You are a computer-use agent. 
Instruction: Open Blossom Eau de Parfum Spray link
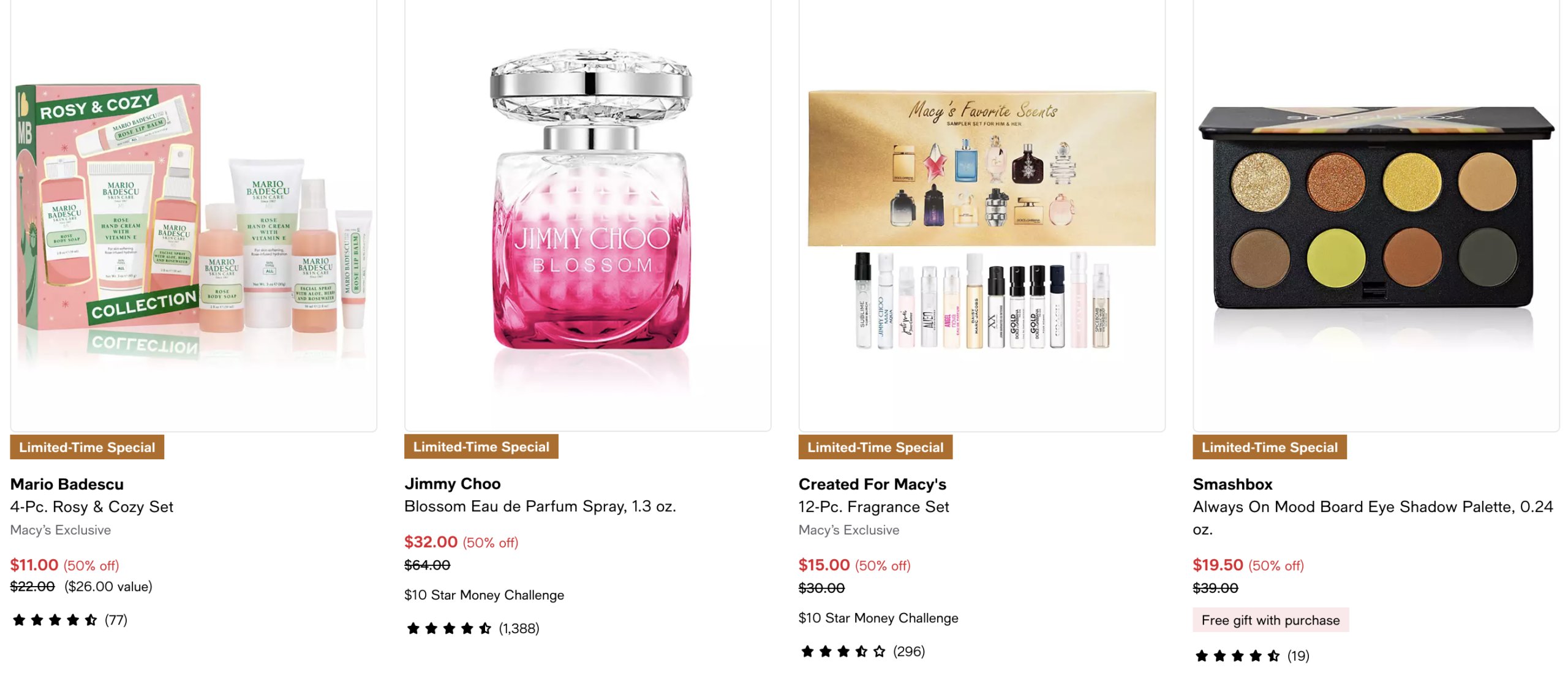pos(540,506)
